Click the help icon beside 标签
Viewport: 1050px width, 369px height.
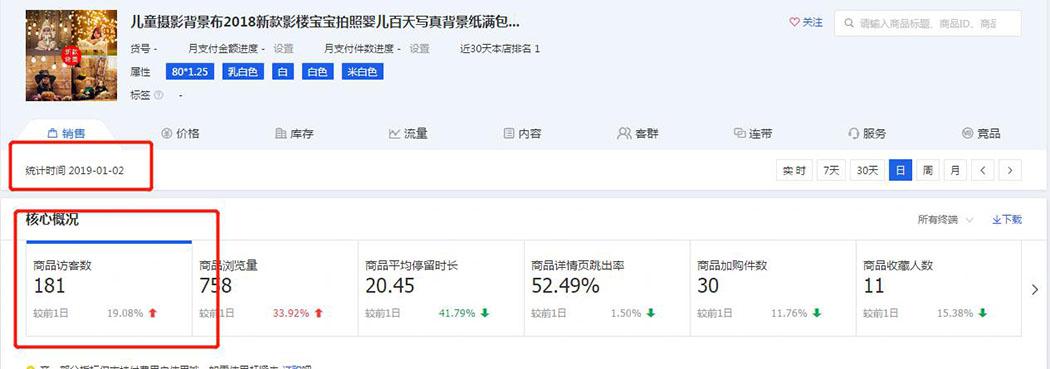point(159,95)
